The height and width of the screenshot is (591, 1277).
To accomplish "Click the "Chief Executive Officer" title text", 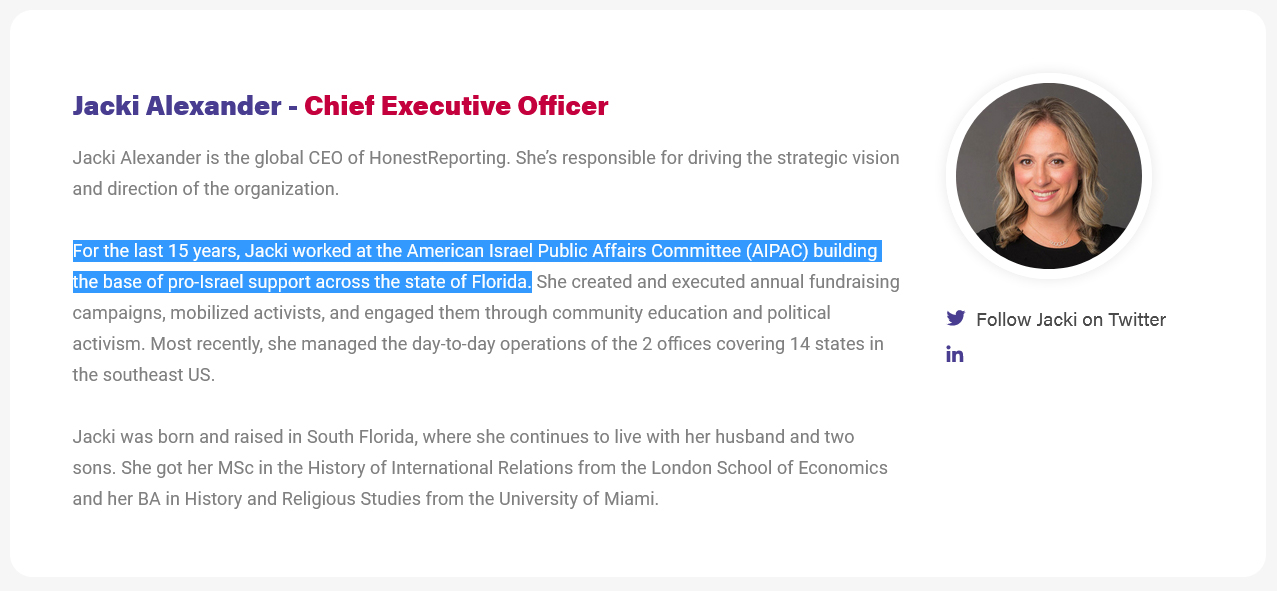I will tap(456, 106).
